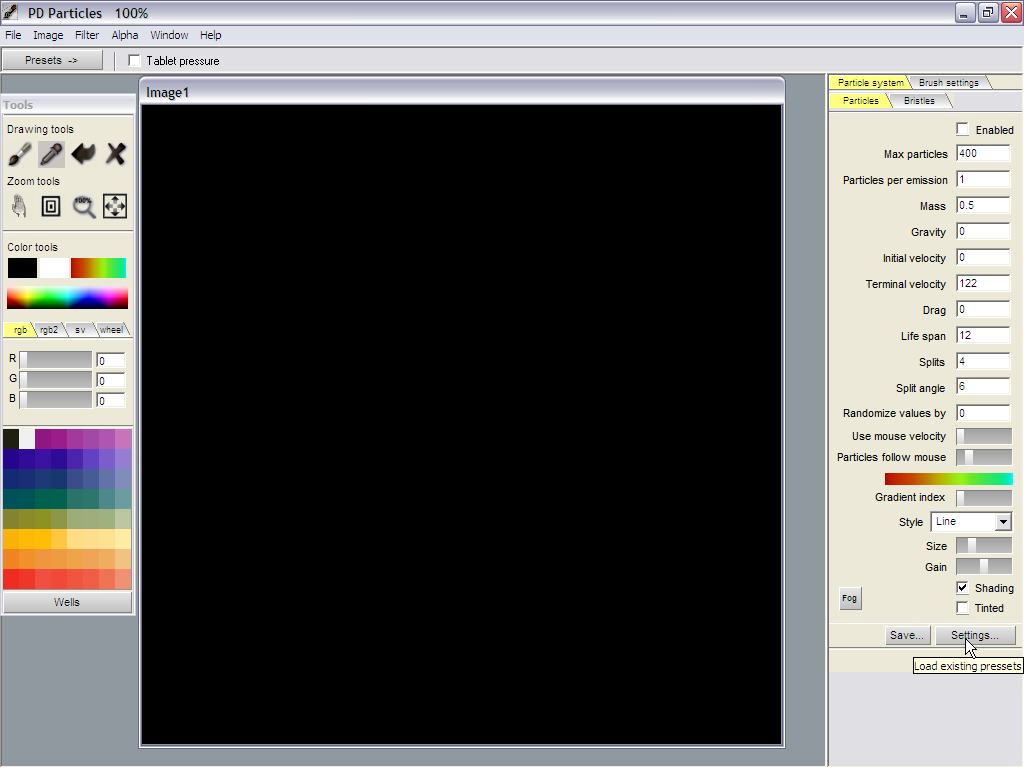Click the Save... button

[907, 635]
